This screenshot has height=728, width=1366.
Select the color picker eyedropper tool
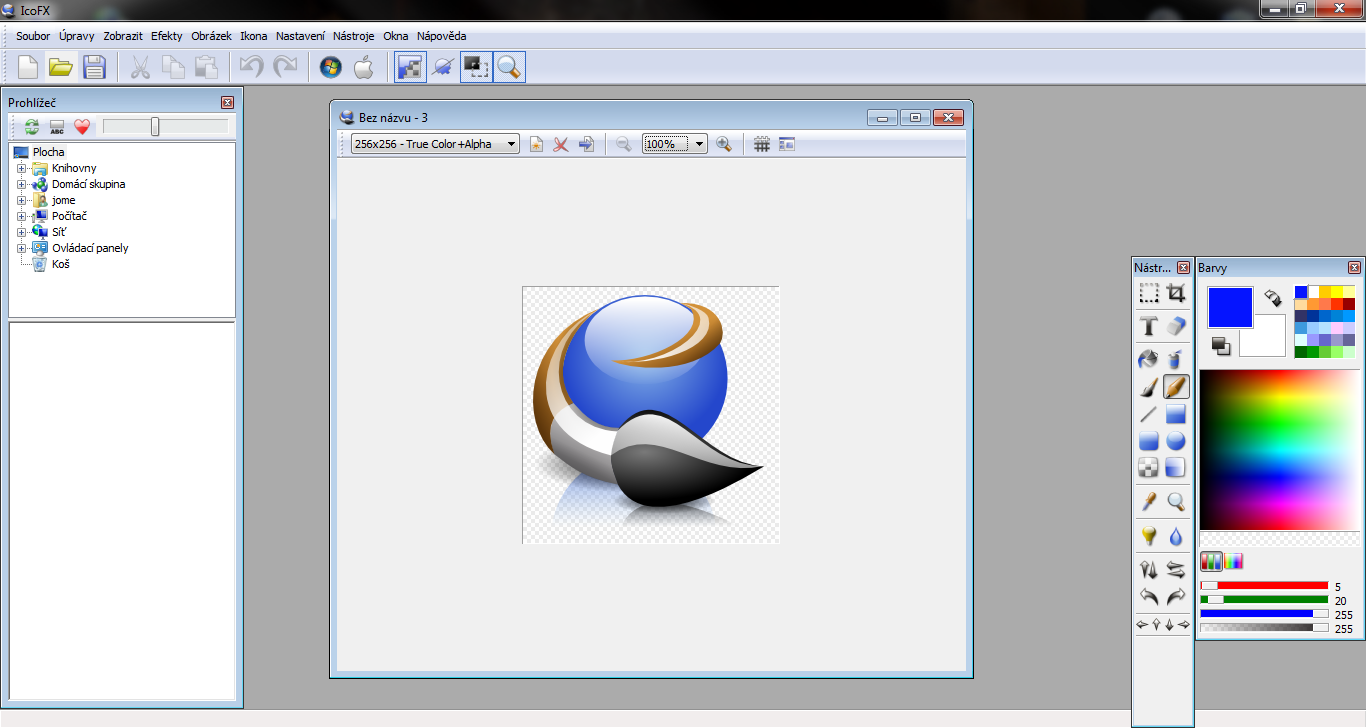point(1149,501)
